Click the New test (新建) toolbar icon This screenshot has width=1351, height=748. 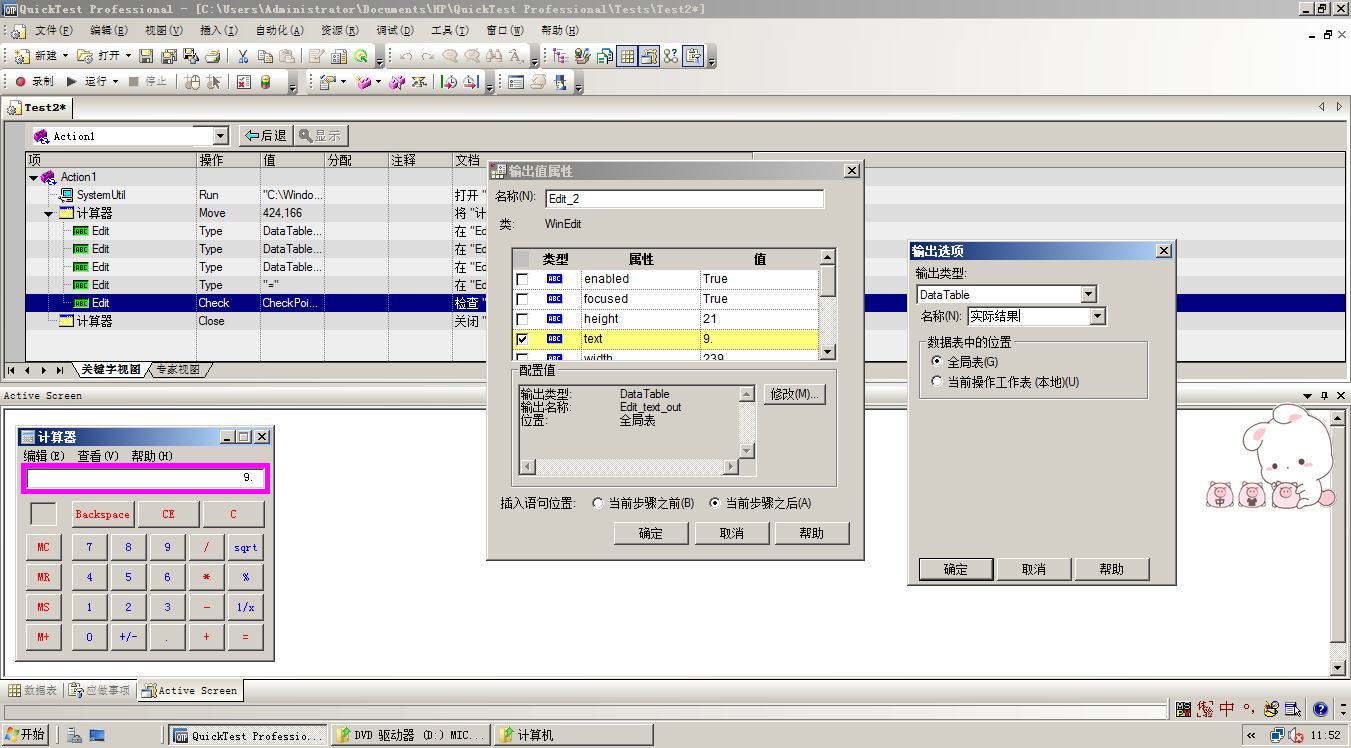pos(22,56)
